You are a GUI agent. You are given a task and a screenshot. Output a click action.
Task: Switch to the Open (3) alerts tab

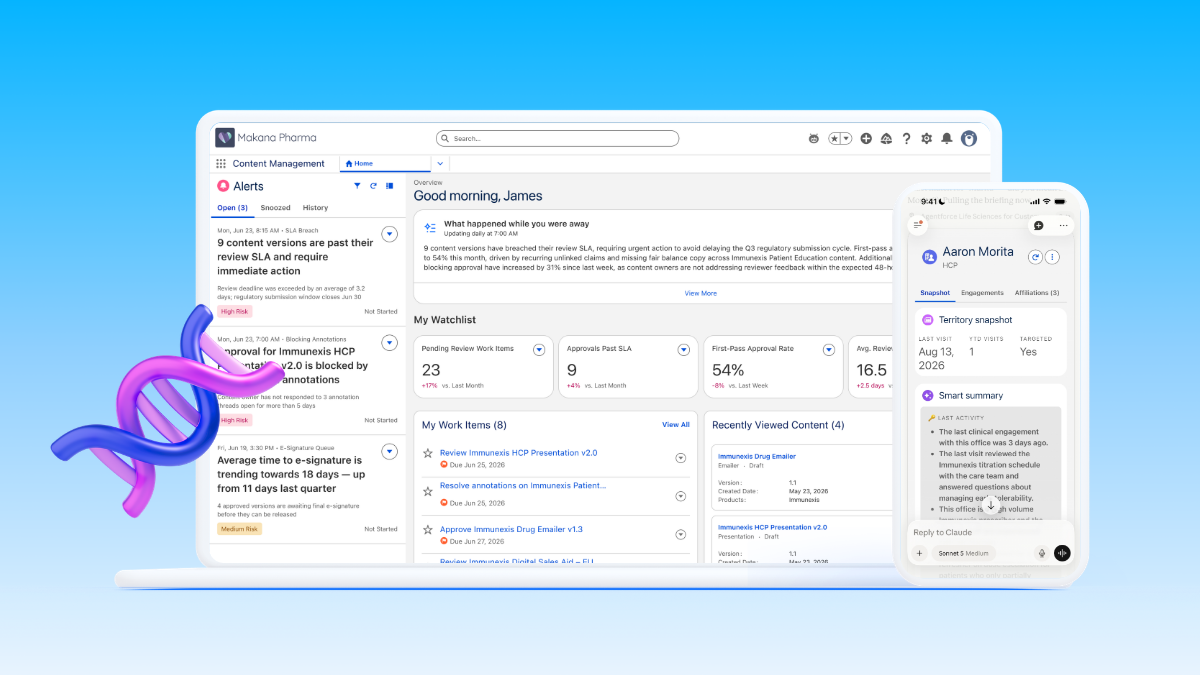pyautogui.click(x=232, y=208)
